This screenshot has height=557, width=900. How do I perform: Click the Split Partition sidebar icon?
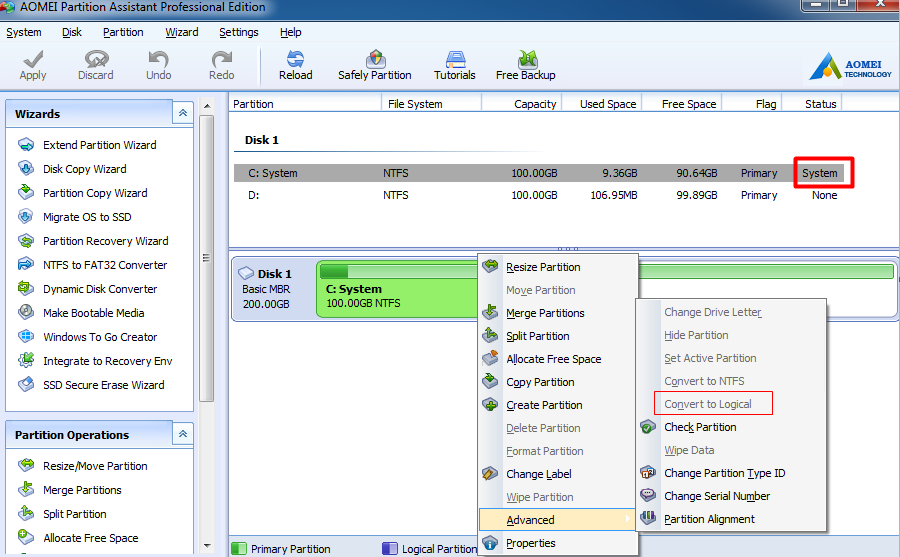point(26,513)
